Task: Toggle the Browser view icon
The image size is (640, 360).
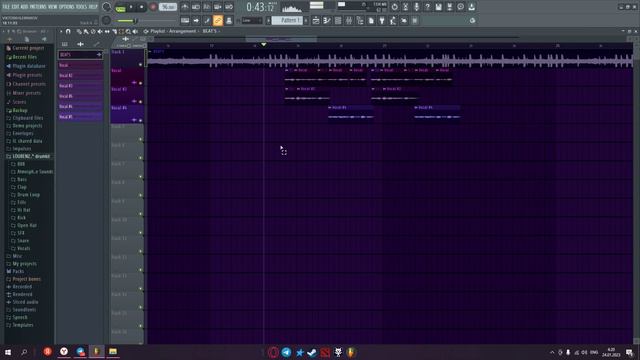Action: [x=360, y=20]
